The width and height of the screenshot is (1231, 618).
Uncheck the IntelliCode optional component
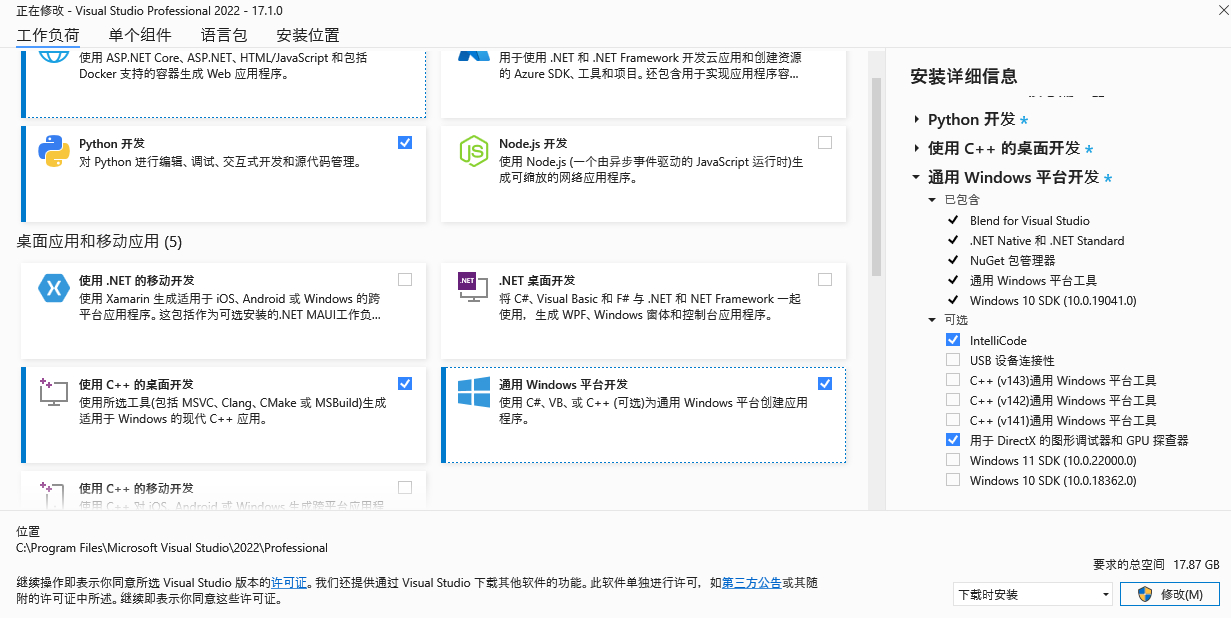pyautogui.click(x=952, y=340)
